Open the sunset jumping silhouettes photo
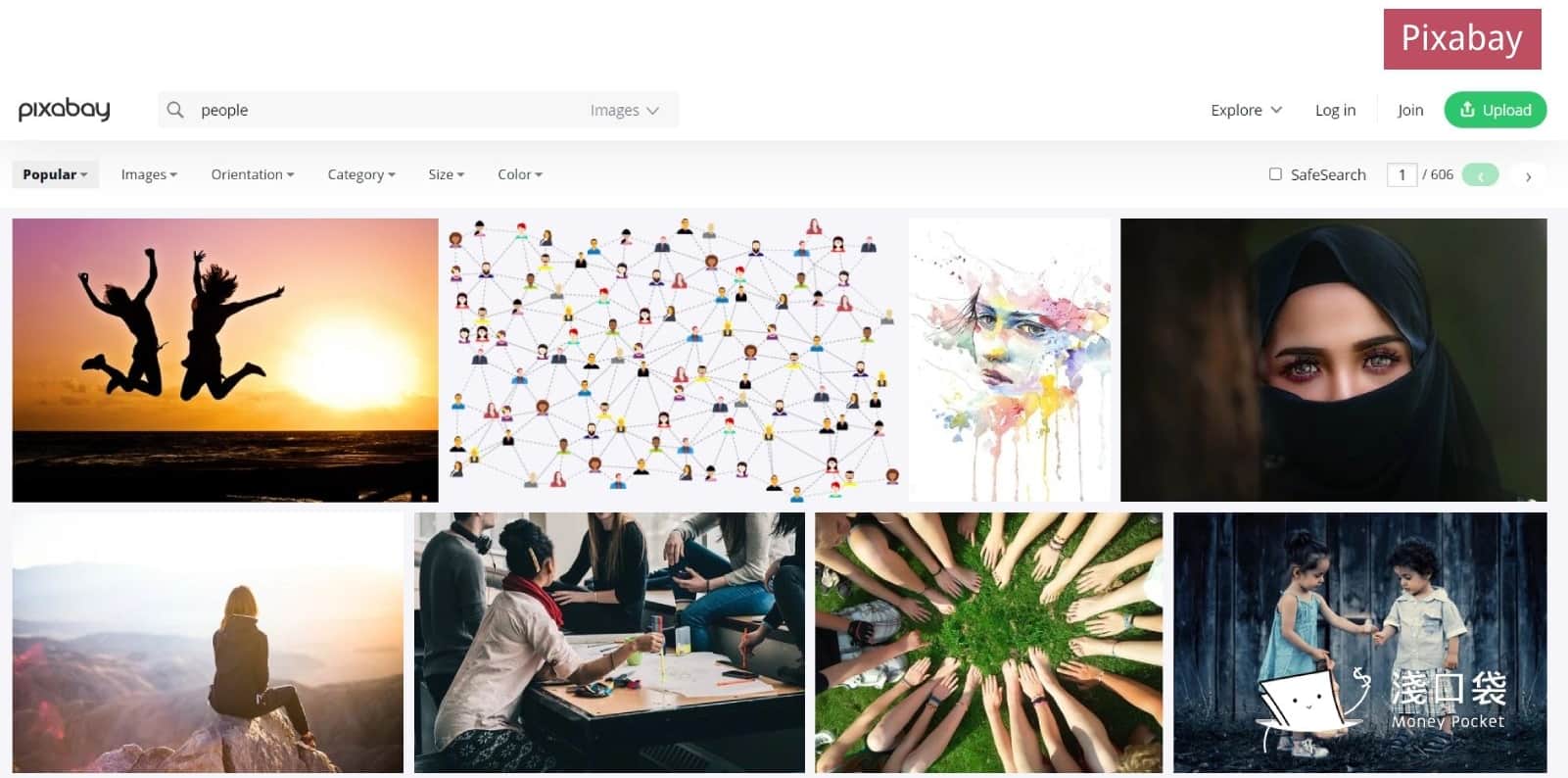This screenshot has height=778, width=1568. tap(225, 360)
